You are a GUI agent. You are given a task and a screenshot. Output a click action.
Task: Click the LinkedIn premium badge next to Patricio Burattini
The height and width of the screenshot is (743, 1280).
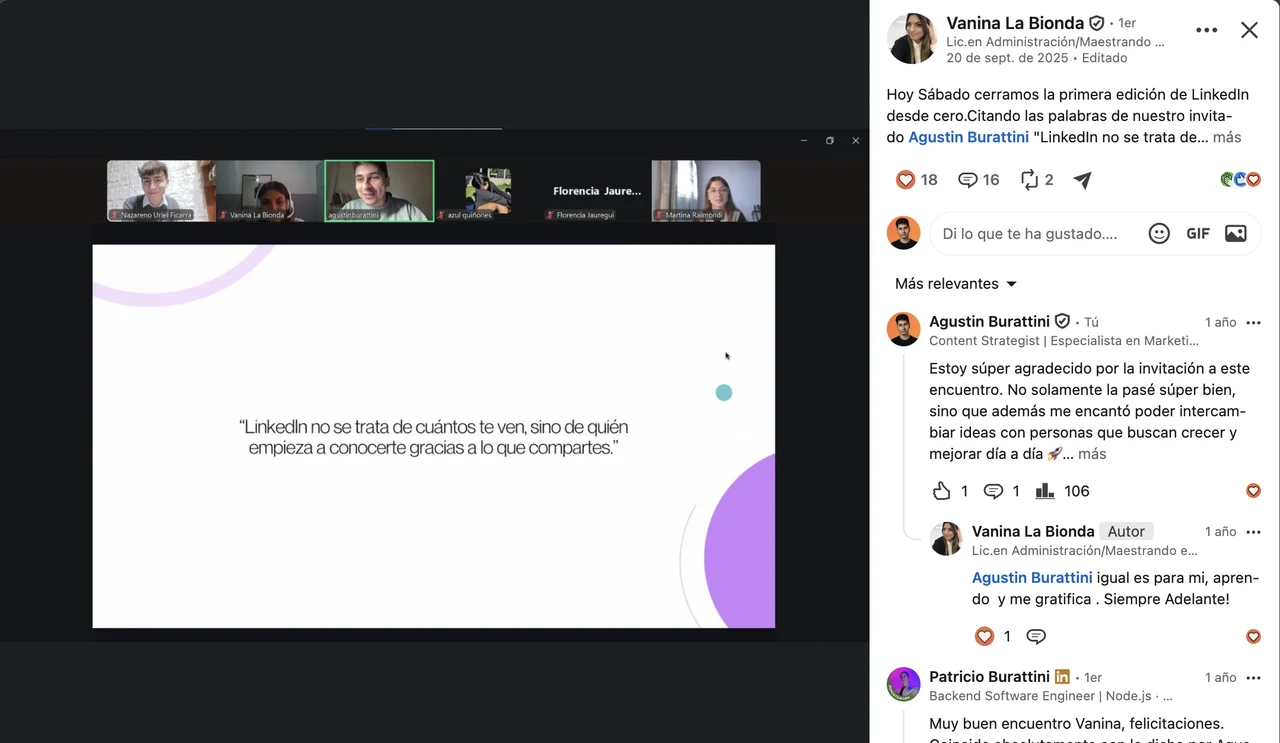tap(1062, 677)
